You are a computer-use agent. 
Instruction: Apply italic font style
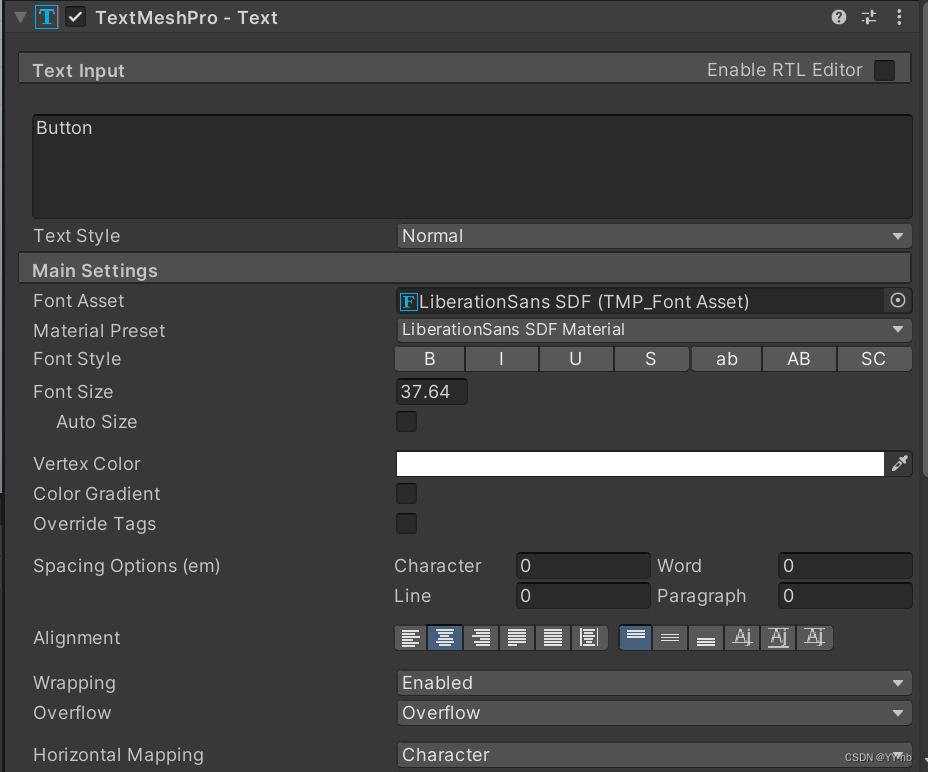click(502, 358)
